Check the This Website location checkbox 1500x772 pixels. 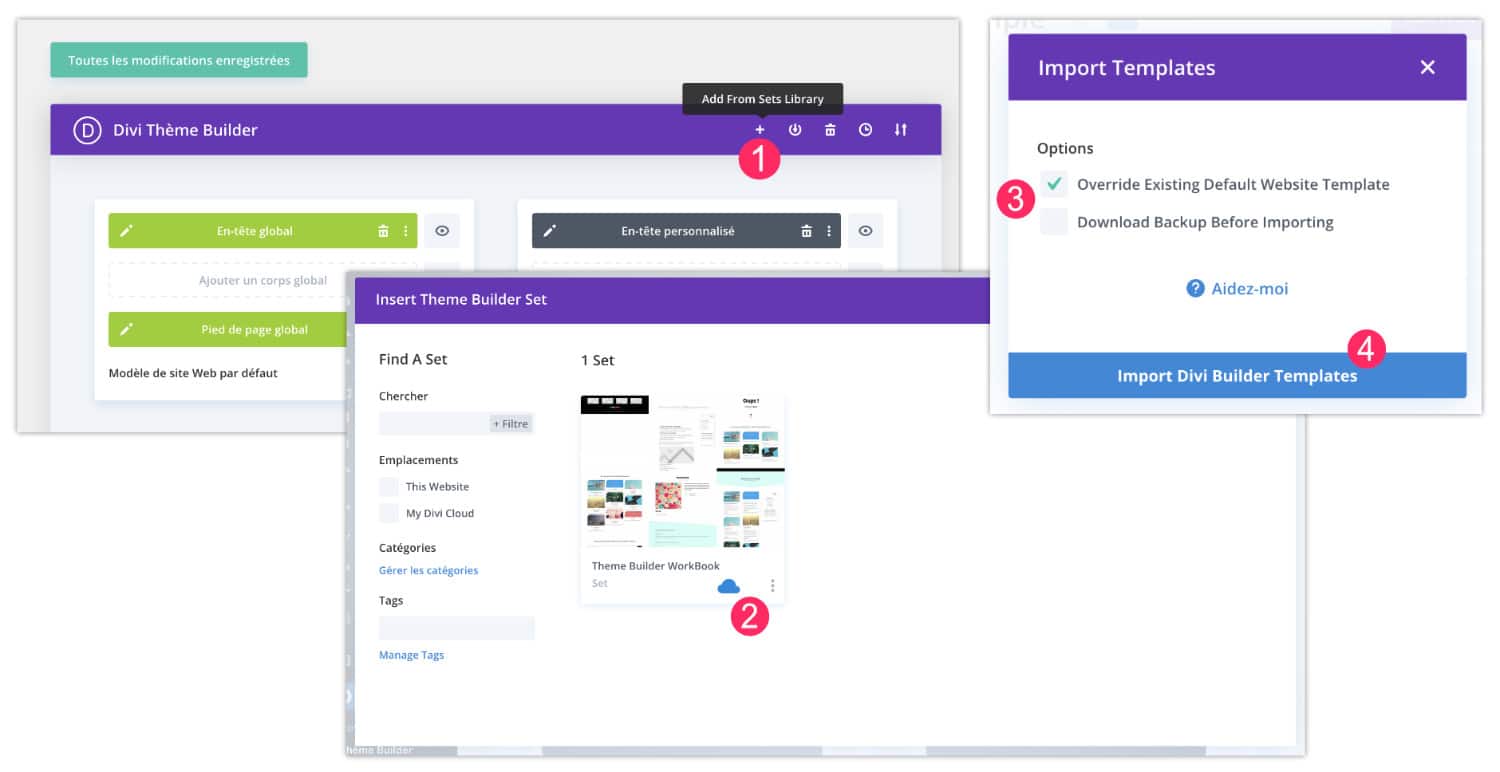pyautogui.click(x=389, y=487)
